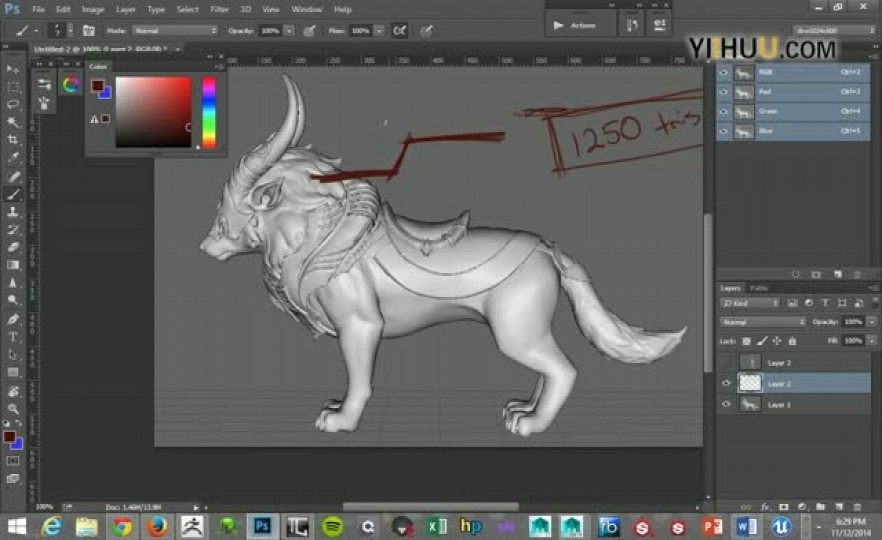Toggle pressure for size button

coord(426,30)
